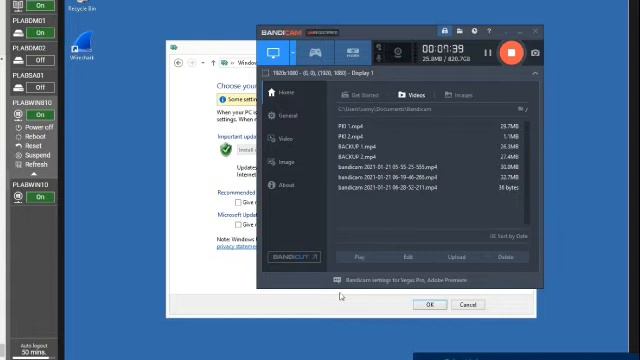Image resolution: width=640 pixels, height=360 pixels.
Task: Toggle PLABSA01 power Off switch
Action: pyautogui.click(x=40, y=87)
